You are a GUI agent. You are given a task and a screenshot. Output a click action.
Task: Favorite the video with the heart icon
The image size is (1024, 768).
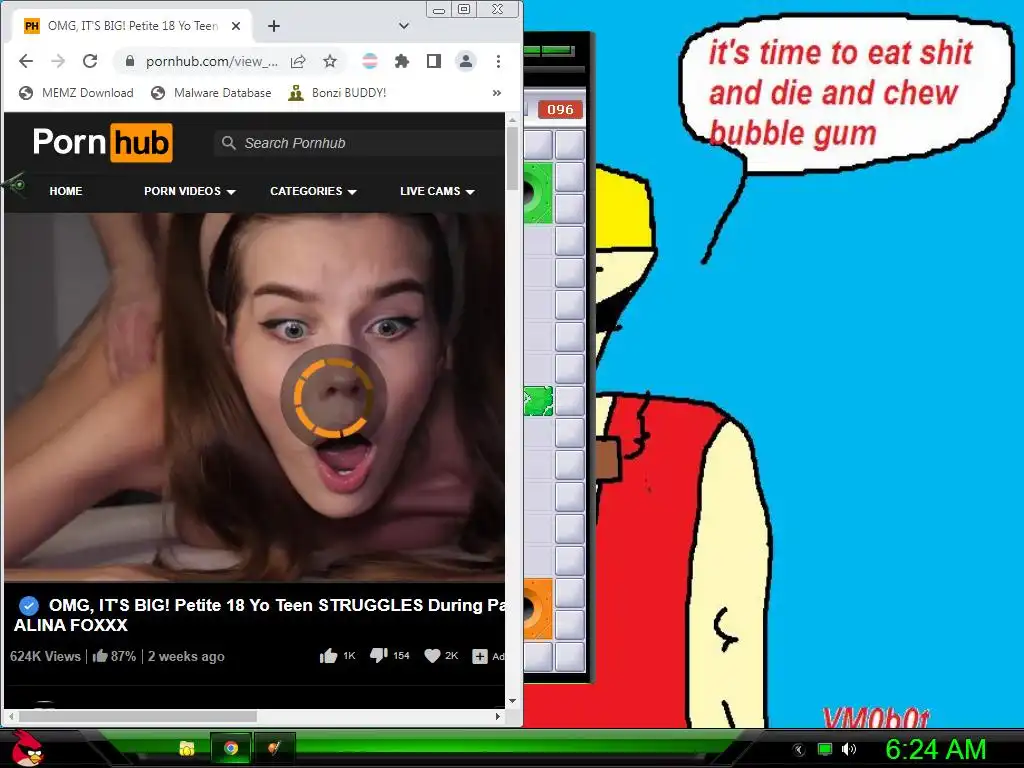[x=432, y=656]
